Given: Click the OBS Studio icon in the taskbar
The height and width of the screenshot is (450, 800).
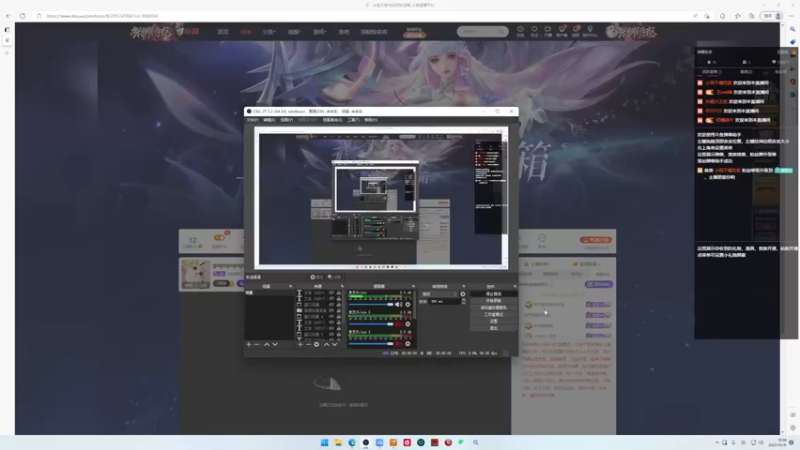Looking at the screenshot, I should click(366, 442).
